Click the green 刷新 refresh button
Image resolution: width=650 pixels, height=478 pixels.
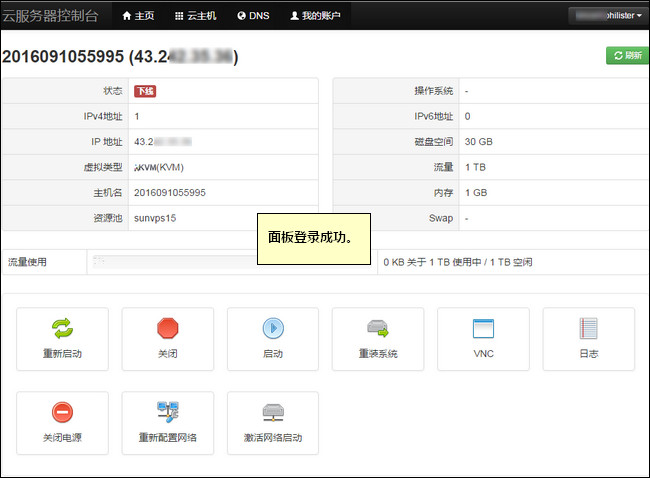coord(626,56)
